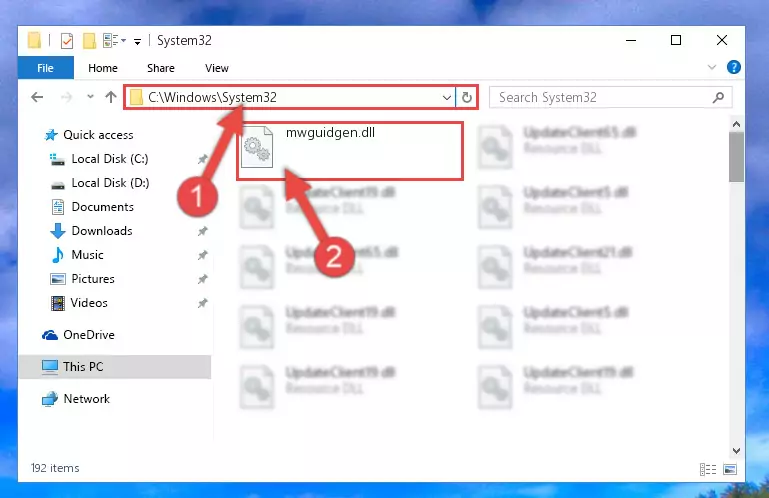Maximize the System32 window
This screenshot has width=769, height=498.
tap(676, 40)
